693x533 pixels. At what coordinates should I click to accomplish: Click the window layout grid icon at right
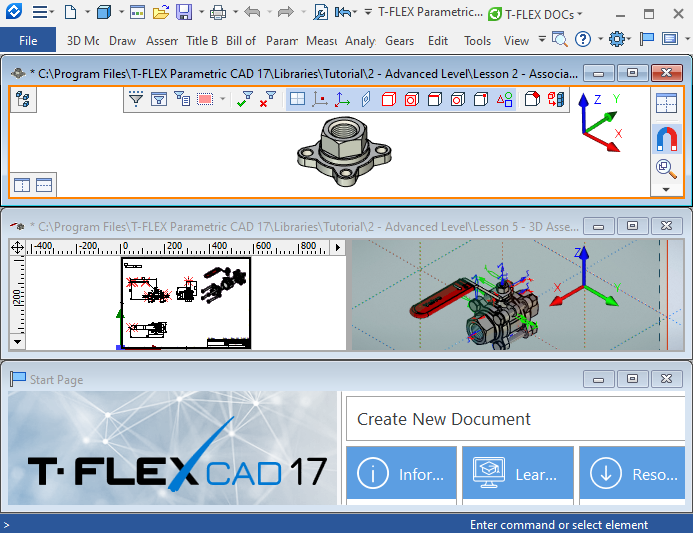tap(666, 103)
